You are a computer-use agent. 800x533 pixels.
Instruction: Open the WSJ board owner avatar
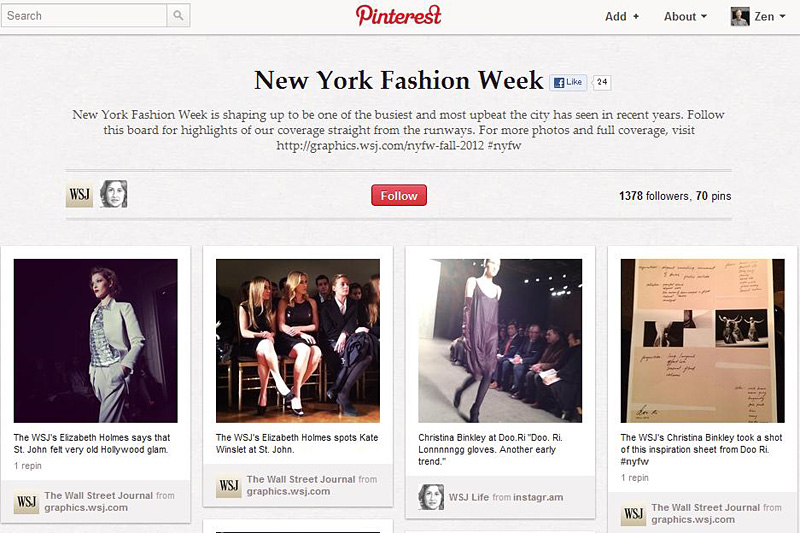click(x=80, y=194)
